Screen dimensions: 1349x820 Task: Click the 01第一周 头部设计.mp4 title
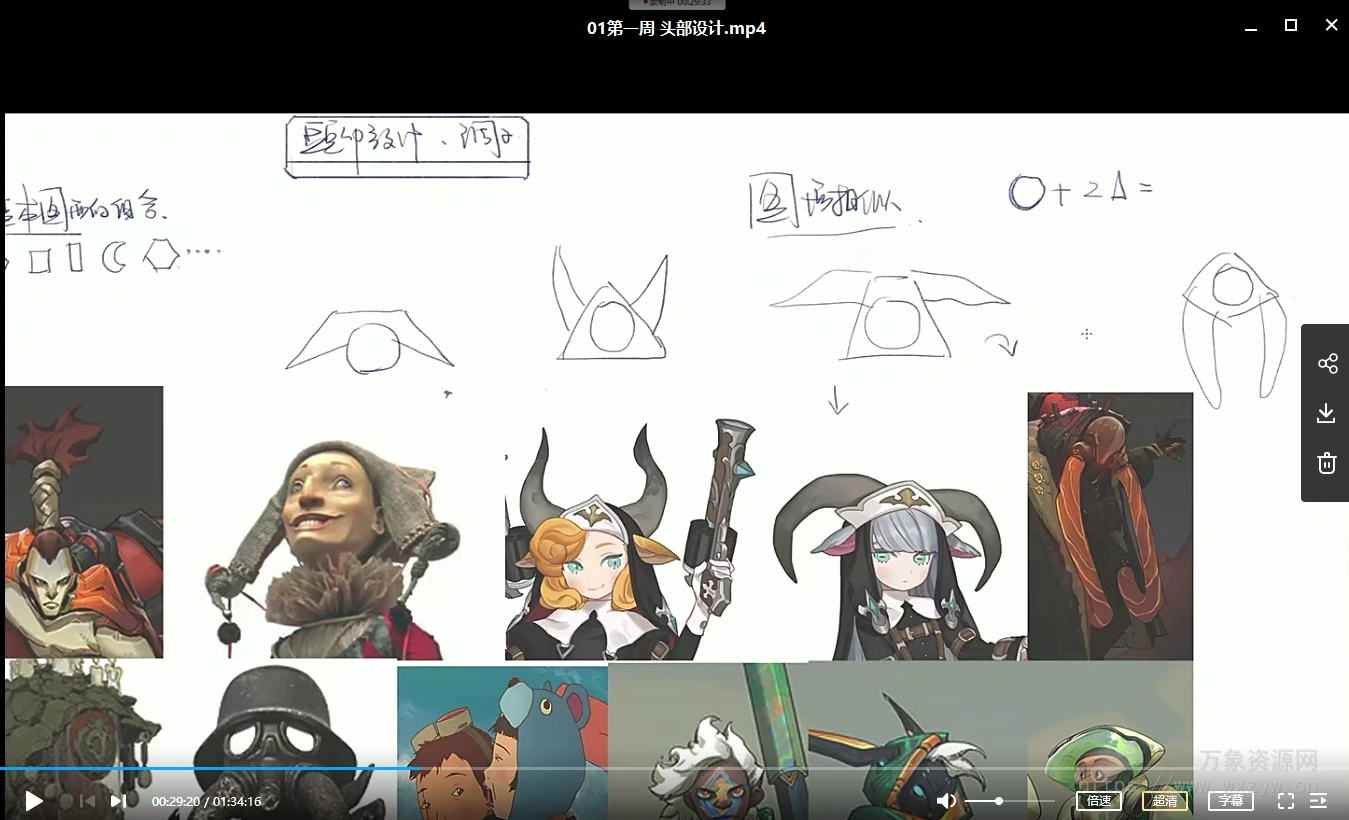(x=676, y=29)
